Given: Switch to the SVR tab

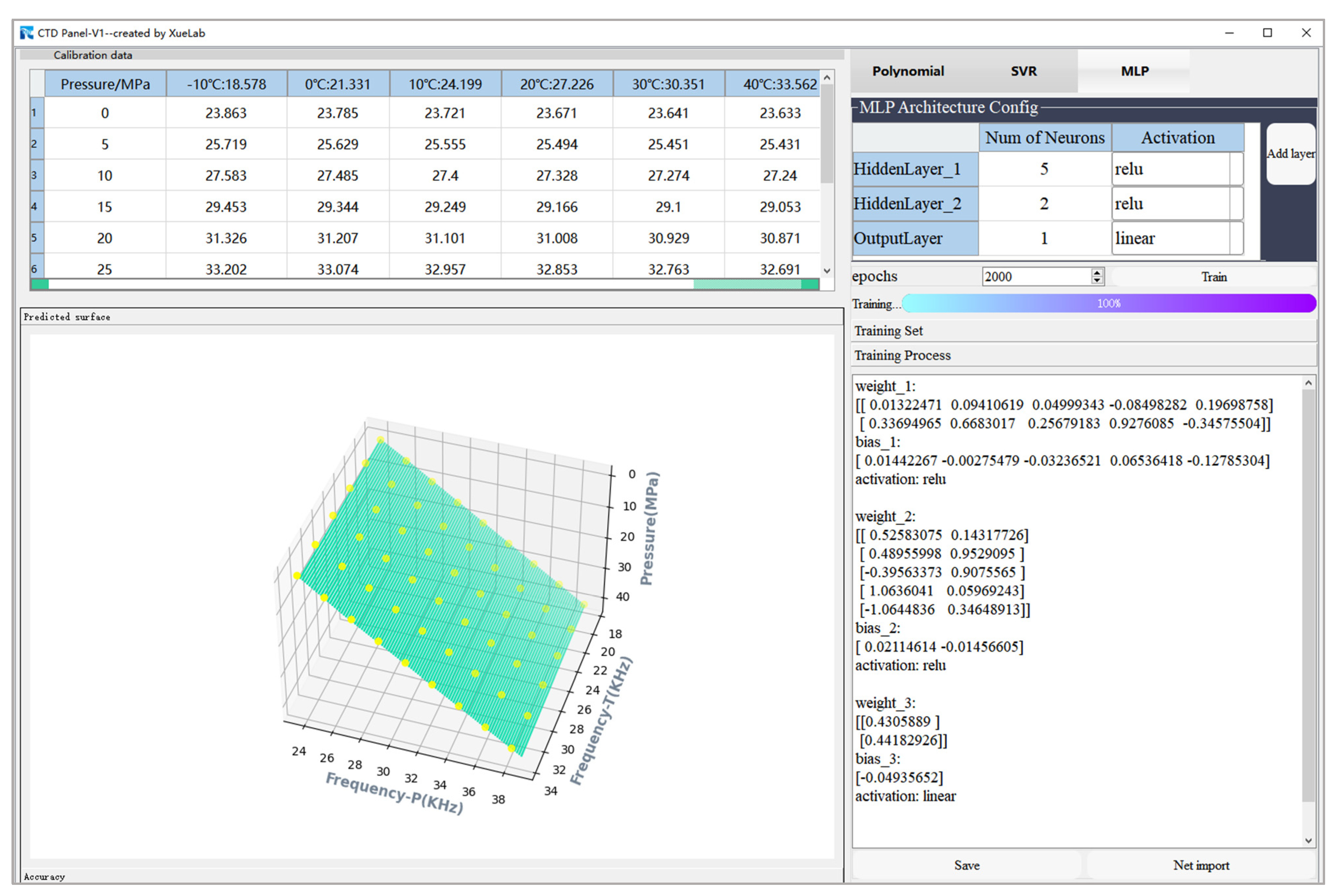Looking at the screenshot, I should [x=1023, y=71].
